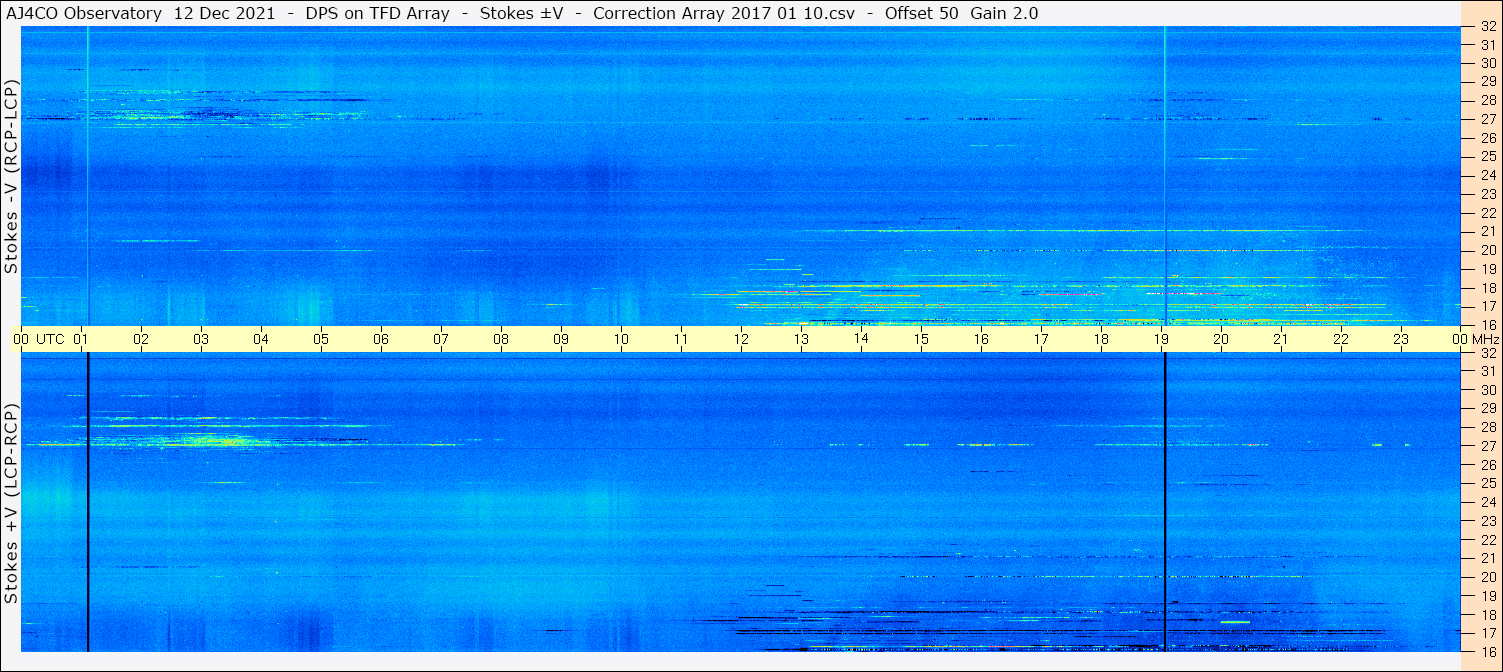Image resolution: width=1503 pixels, height=672 pixels.
Task: Select the 17 hour tick label on time axis
Action: pos(1042,340)
